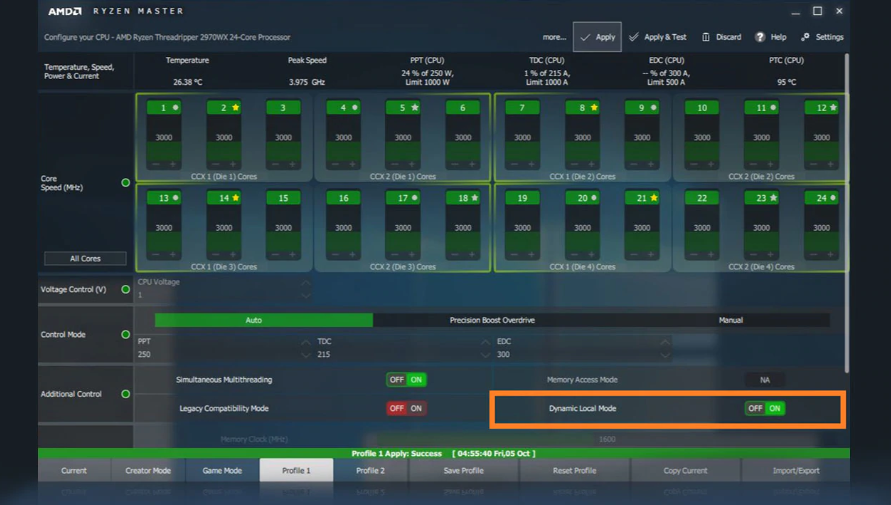Click CPU Voltage up arrow

click(306, 282)
